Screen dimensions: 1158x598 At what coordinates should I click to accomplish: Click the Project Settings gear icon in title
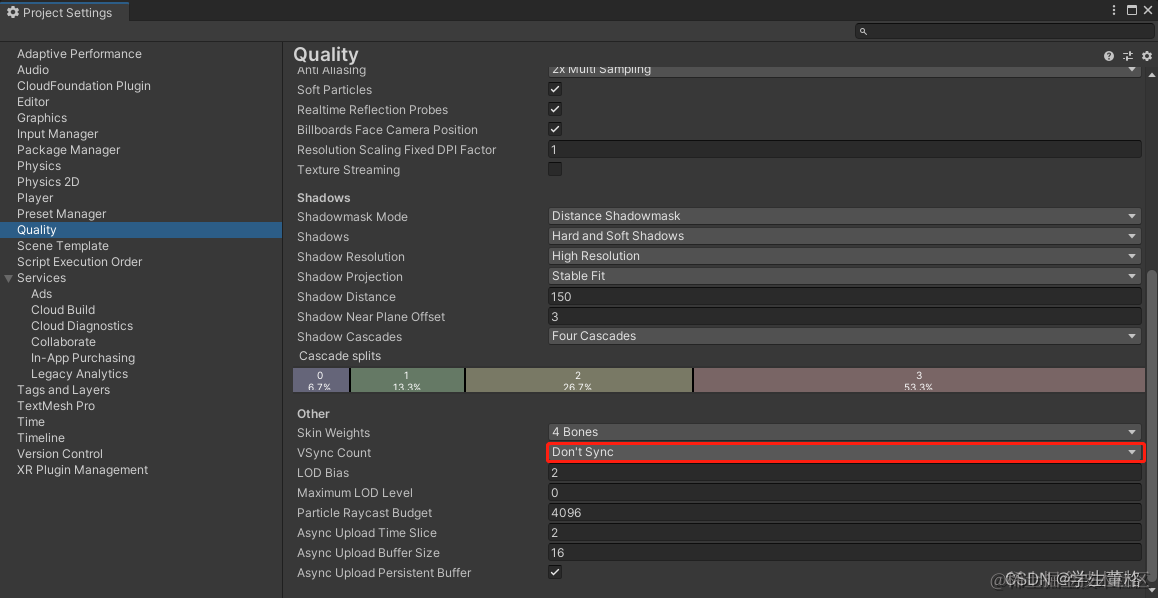coord(13,12)
